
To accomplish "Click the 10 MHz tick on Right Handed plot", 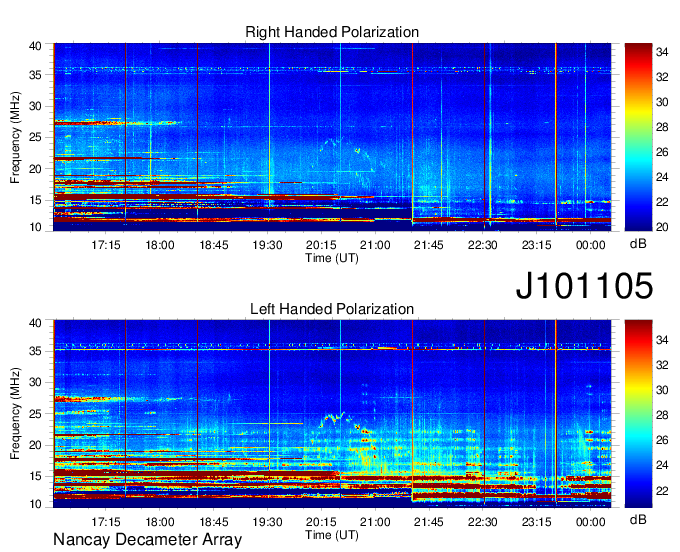I will [35, 227].
